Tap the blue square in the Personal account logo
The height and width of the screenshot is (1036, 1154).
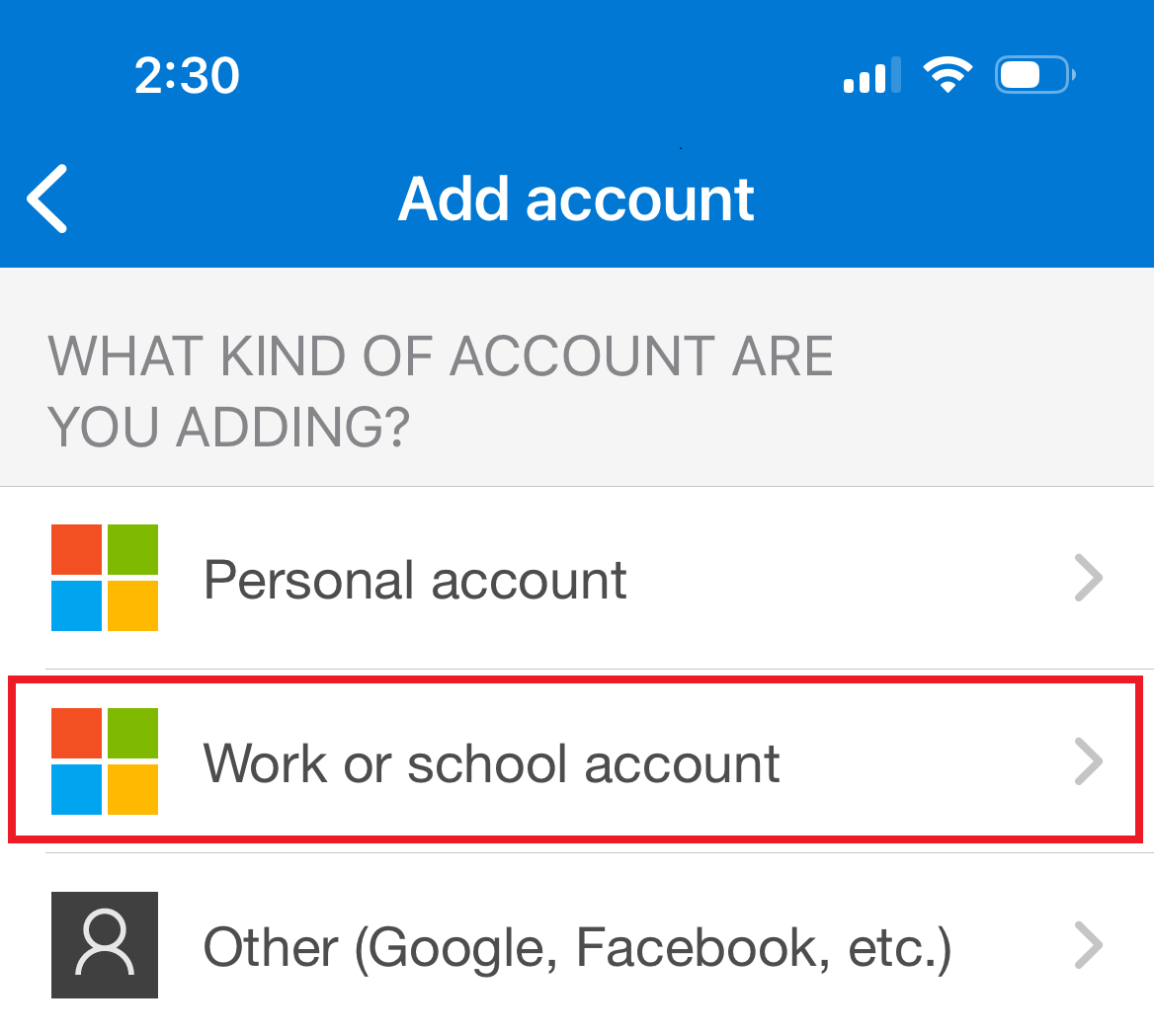point(77,605)
